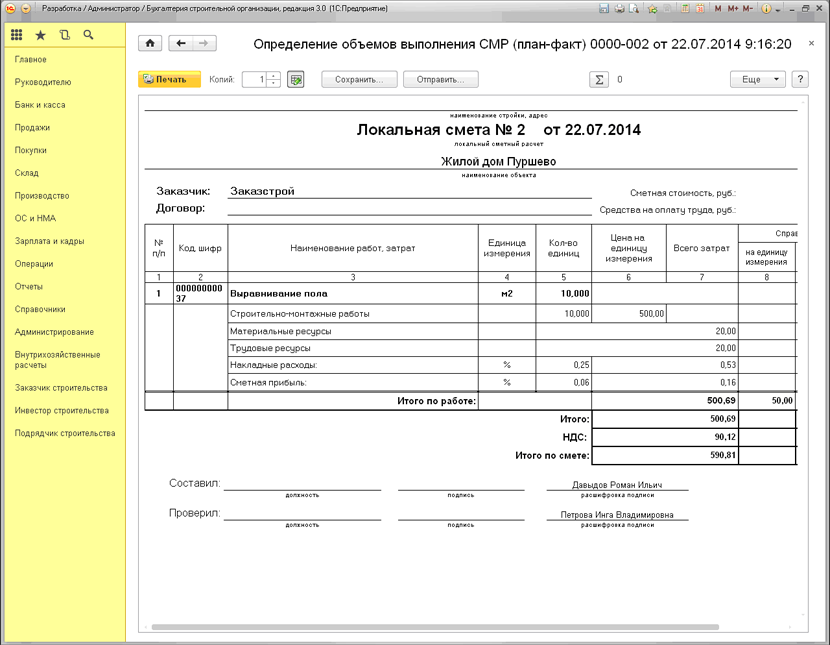The height and width of the screenshot is (645, 830).
Task: Click the horizontal scrollbar of the report
Action: (435, 627)
